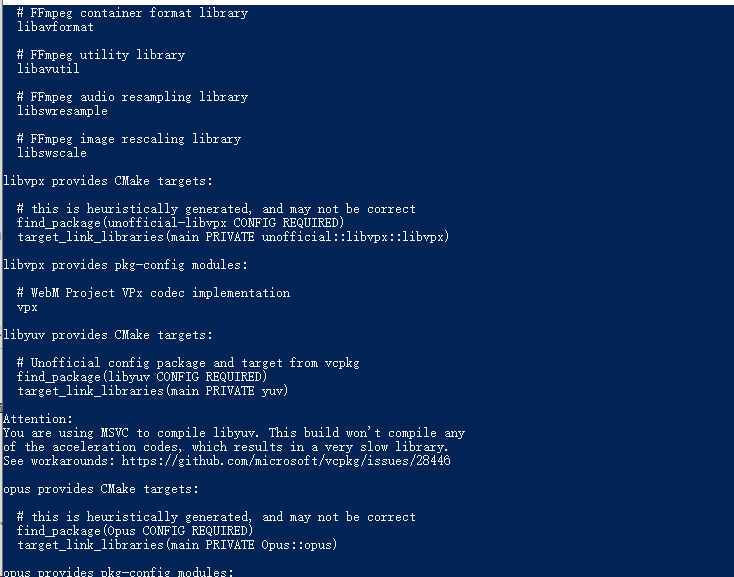Click the libavutil library name line
This screenshot has height=577, width=734.
[48, 69]
